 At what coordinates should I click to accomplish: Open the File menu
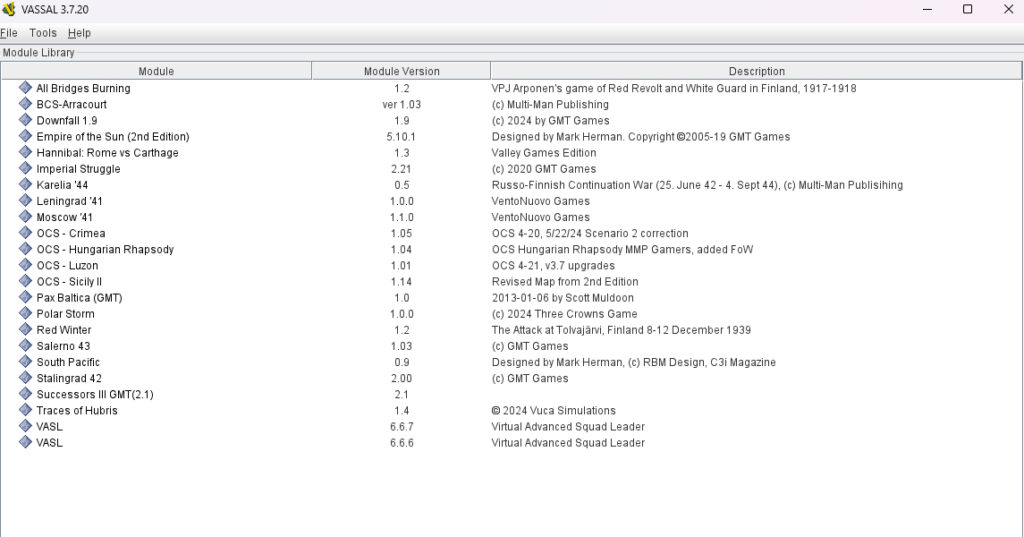(x=9, y=33)
